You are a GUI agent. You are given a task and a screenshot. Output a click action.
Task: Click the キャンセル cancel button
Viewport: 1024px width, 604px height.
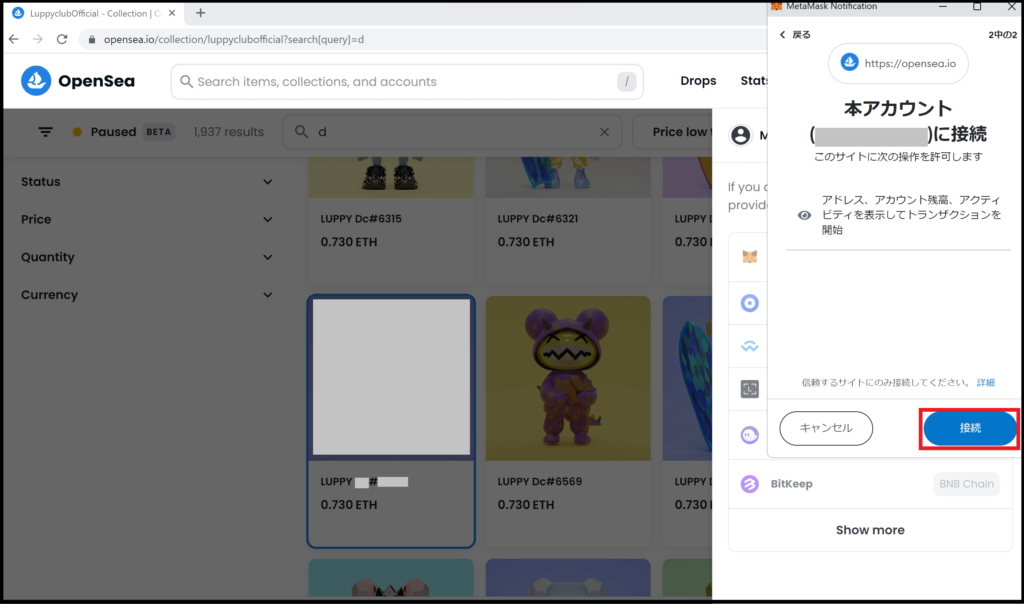click(x=826, y=428)
